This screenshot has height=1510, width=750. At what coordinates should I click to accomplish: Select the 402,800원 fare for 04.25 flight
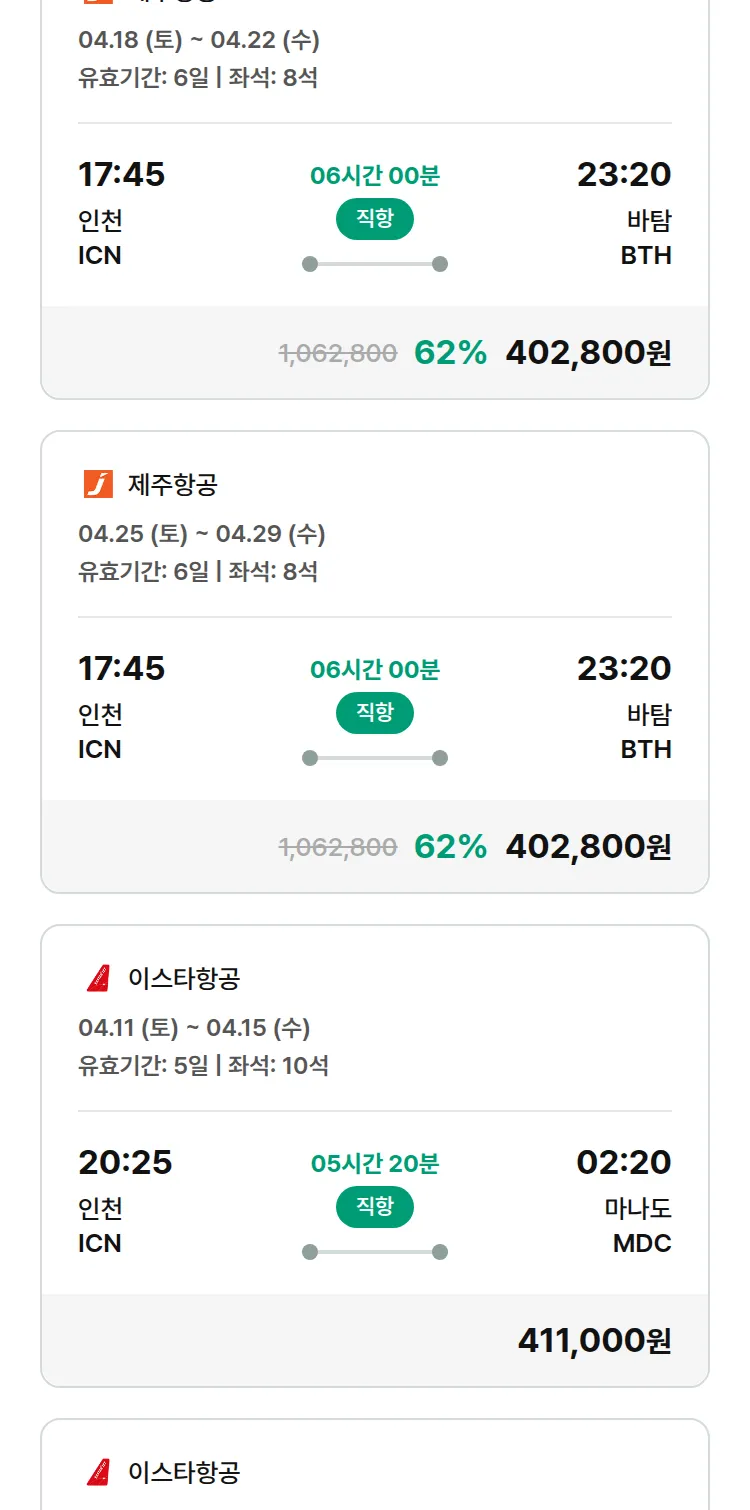point(588,846)
